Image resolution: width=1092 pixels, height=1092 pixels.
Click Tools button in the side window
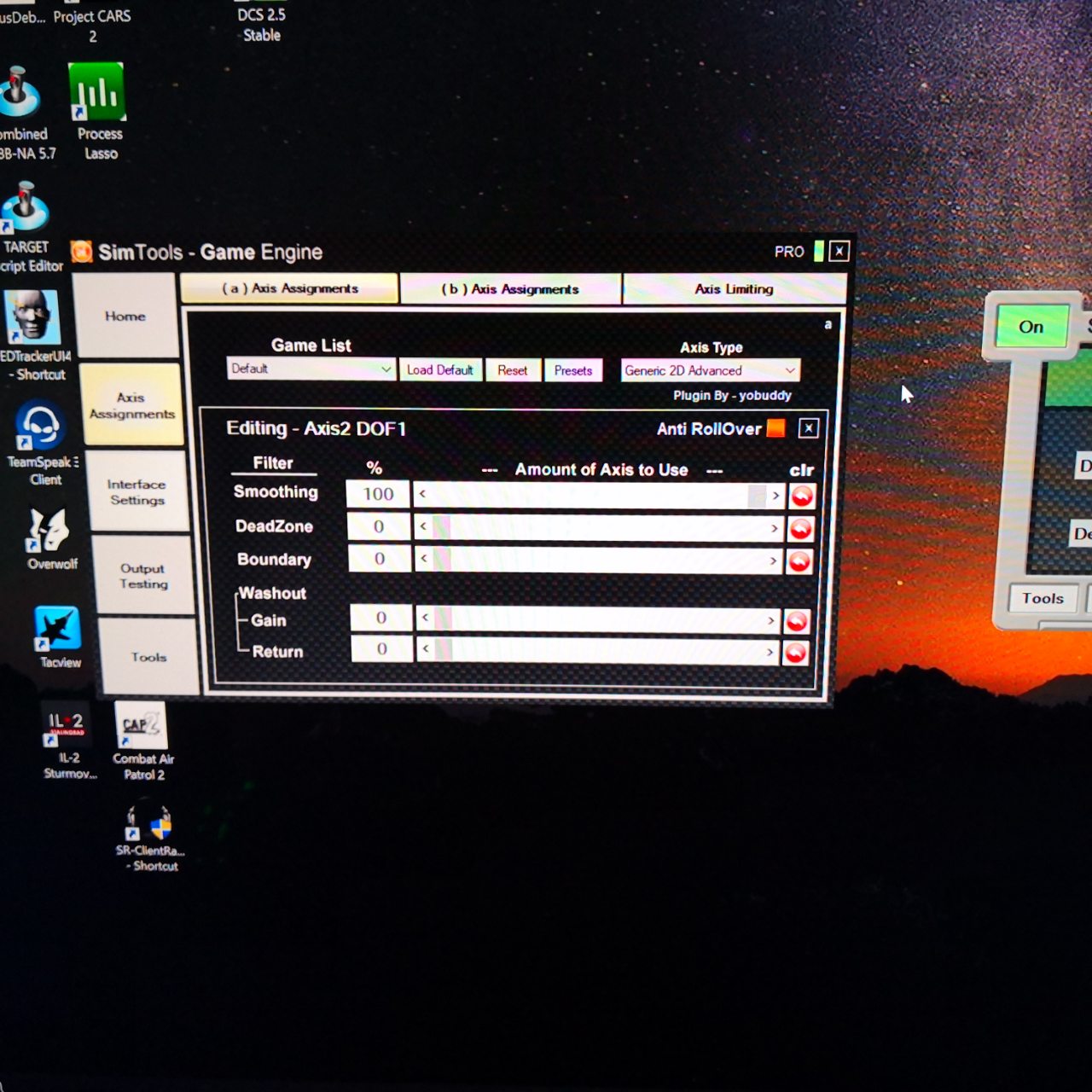[x=1043, y=599]
